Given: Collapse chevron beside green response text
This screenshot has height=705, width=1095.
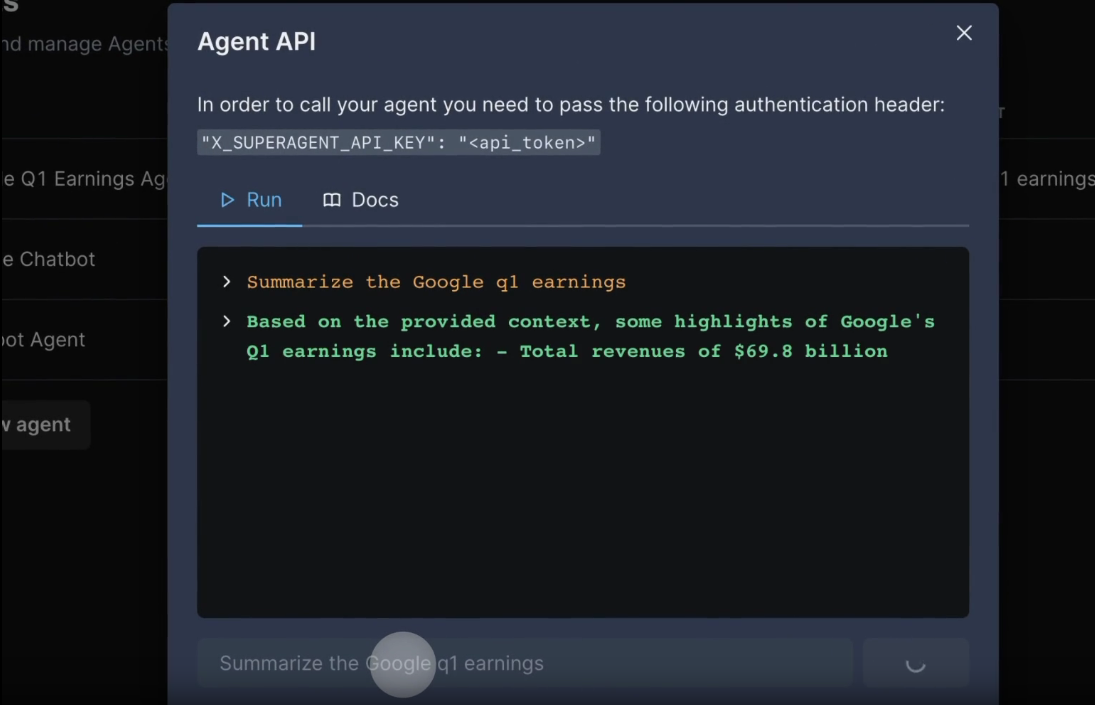Looking at the screenshot, I should pos(226,321).
